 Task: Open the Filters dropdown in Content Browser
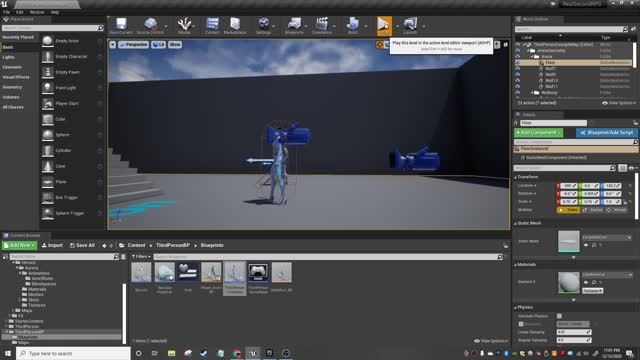coord(141,257)
